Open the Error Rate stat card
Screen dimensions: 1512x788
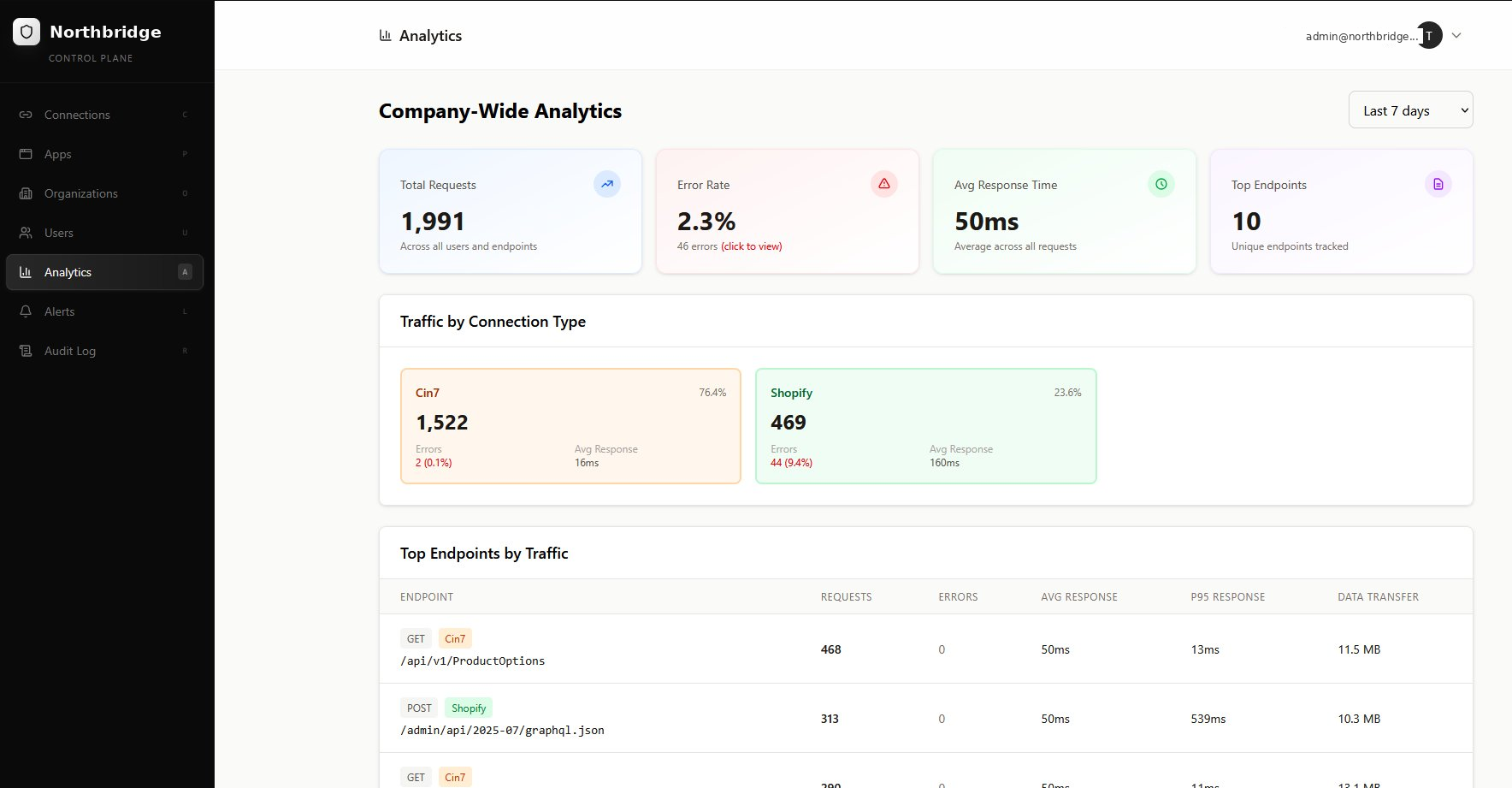tap(788, 211)
